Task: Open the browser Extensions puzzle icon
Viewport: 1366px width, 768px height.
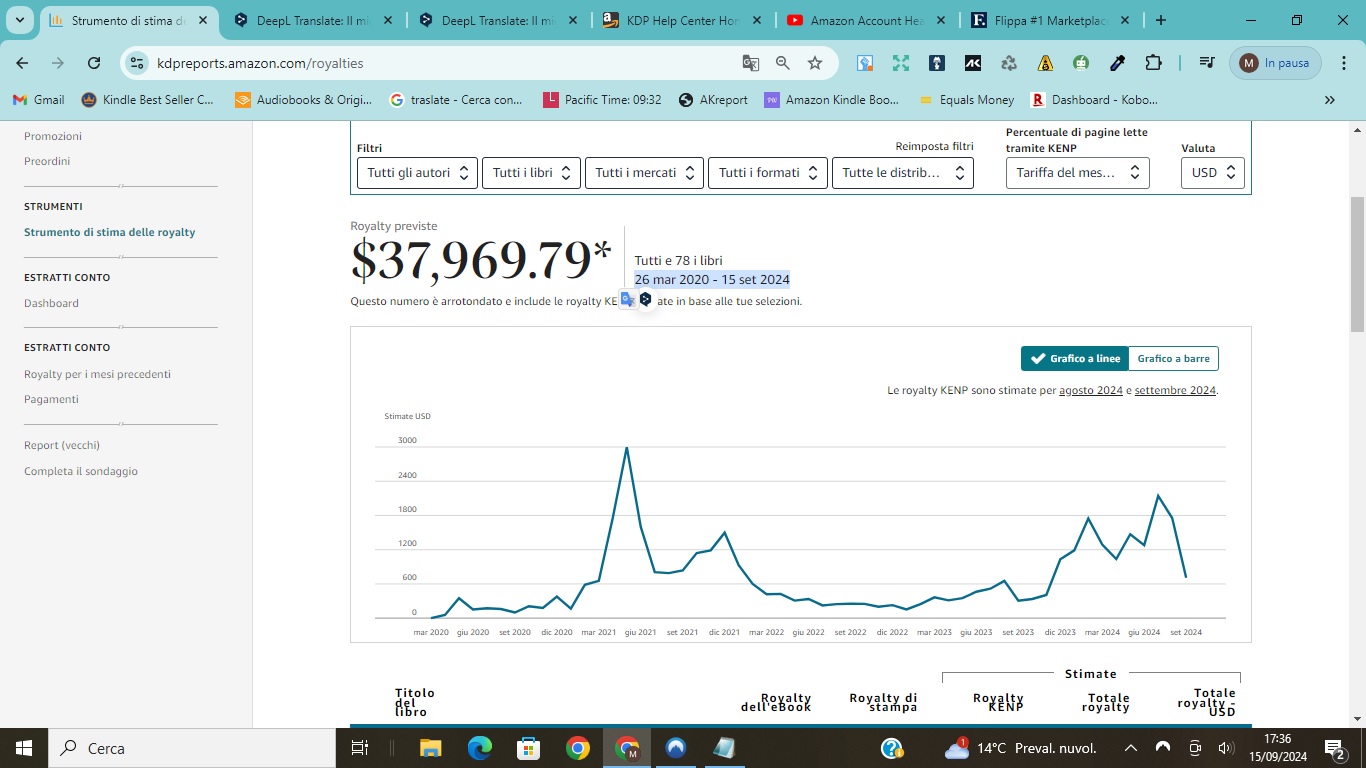Action: pyautogui.click(x=1153, y=63)
